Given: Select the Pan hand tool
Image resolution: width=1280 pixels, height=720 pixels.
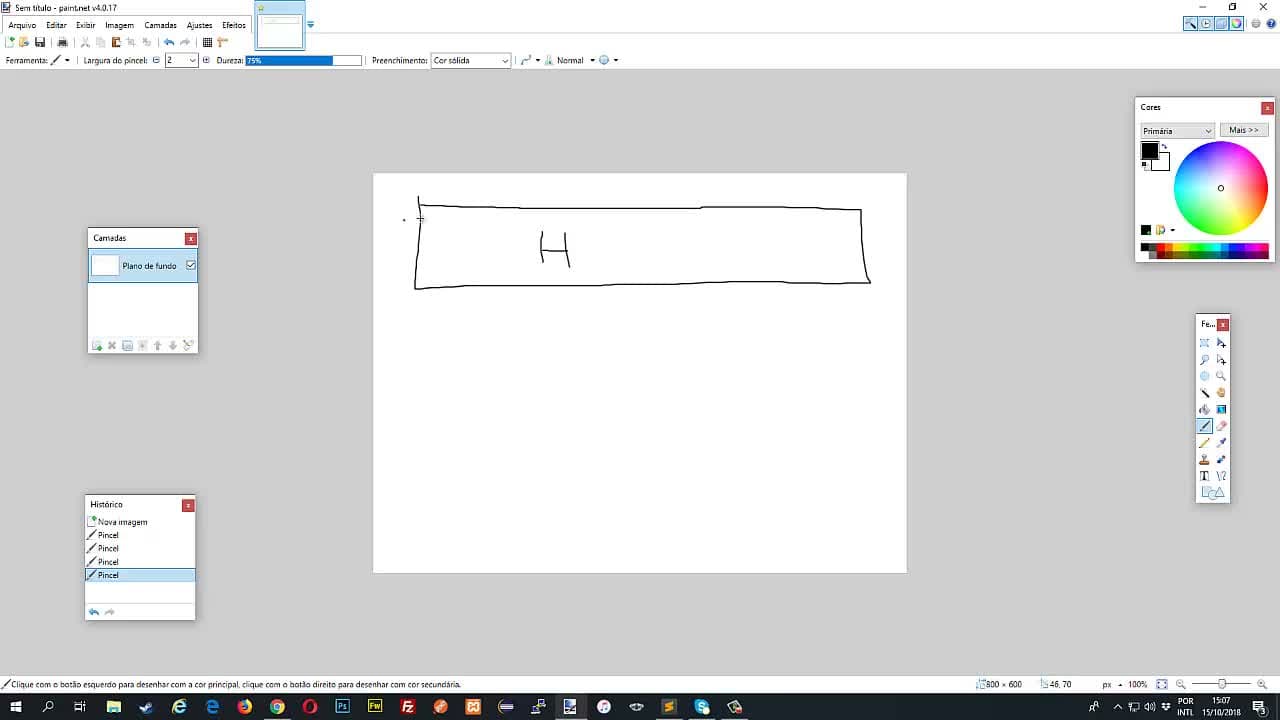Looking at the screenshot, I should point(1221,393).
